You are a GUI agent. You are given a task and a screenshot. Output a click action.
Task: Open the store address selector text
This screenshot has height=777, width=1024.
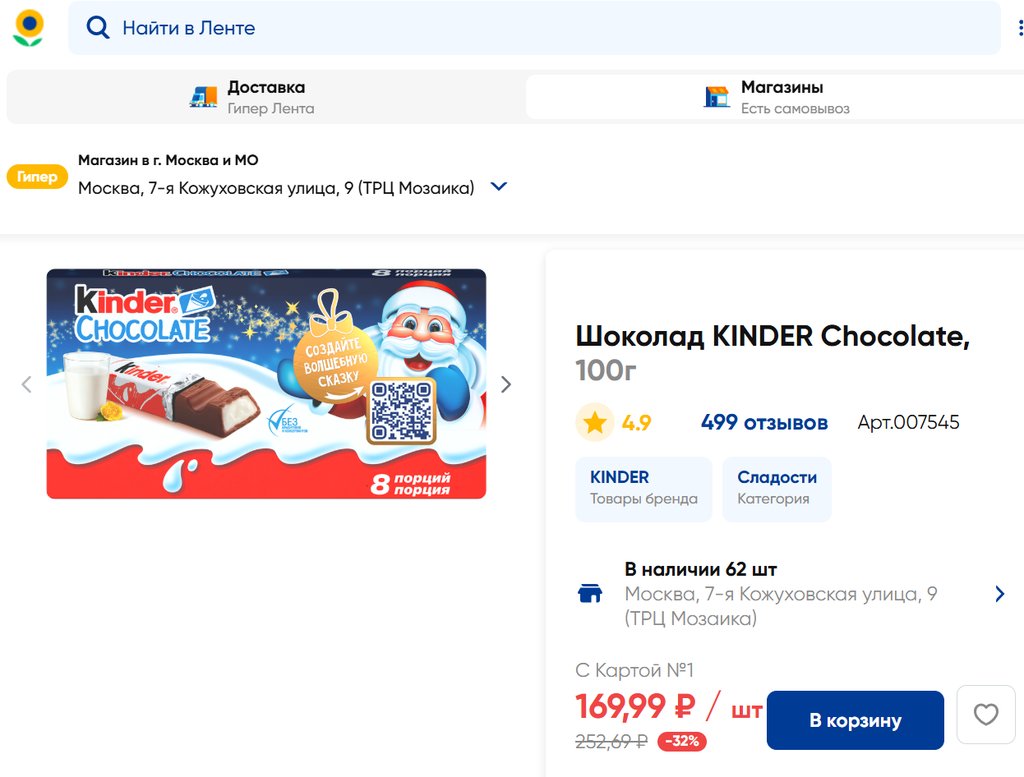(276, 188)
